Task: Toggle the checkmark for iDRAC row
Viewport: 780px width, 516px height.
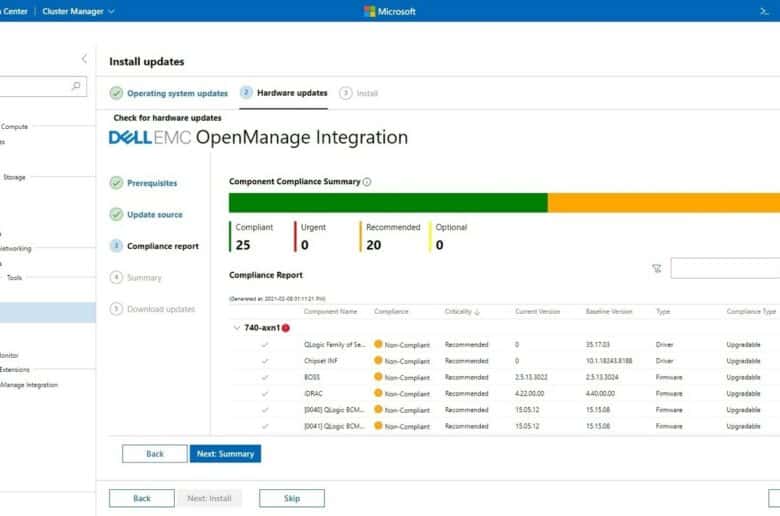Action: pos(265,394)
